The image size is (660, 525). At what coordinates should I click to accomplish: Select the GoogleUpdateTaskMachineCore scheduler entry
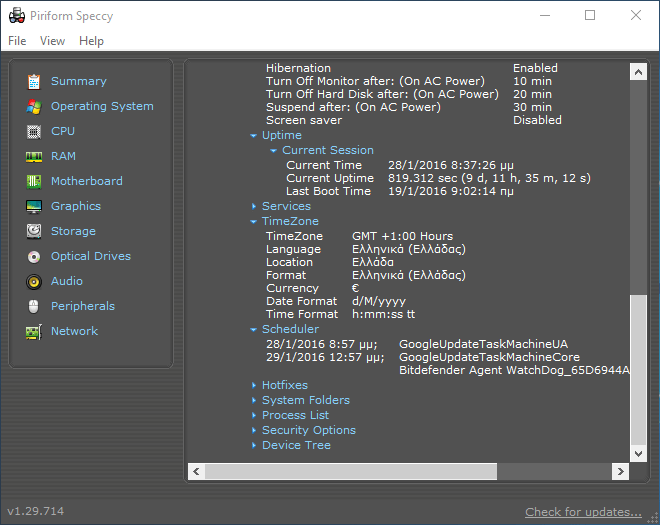[423, 357]
